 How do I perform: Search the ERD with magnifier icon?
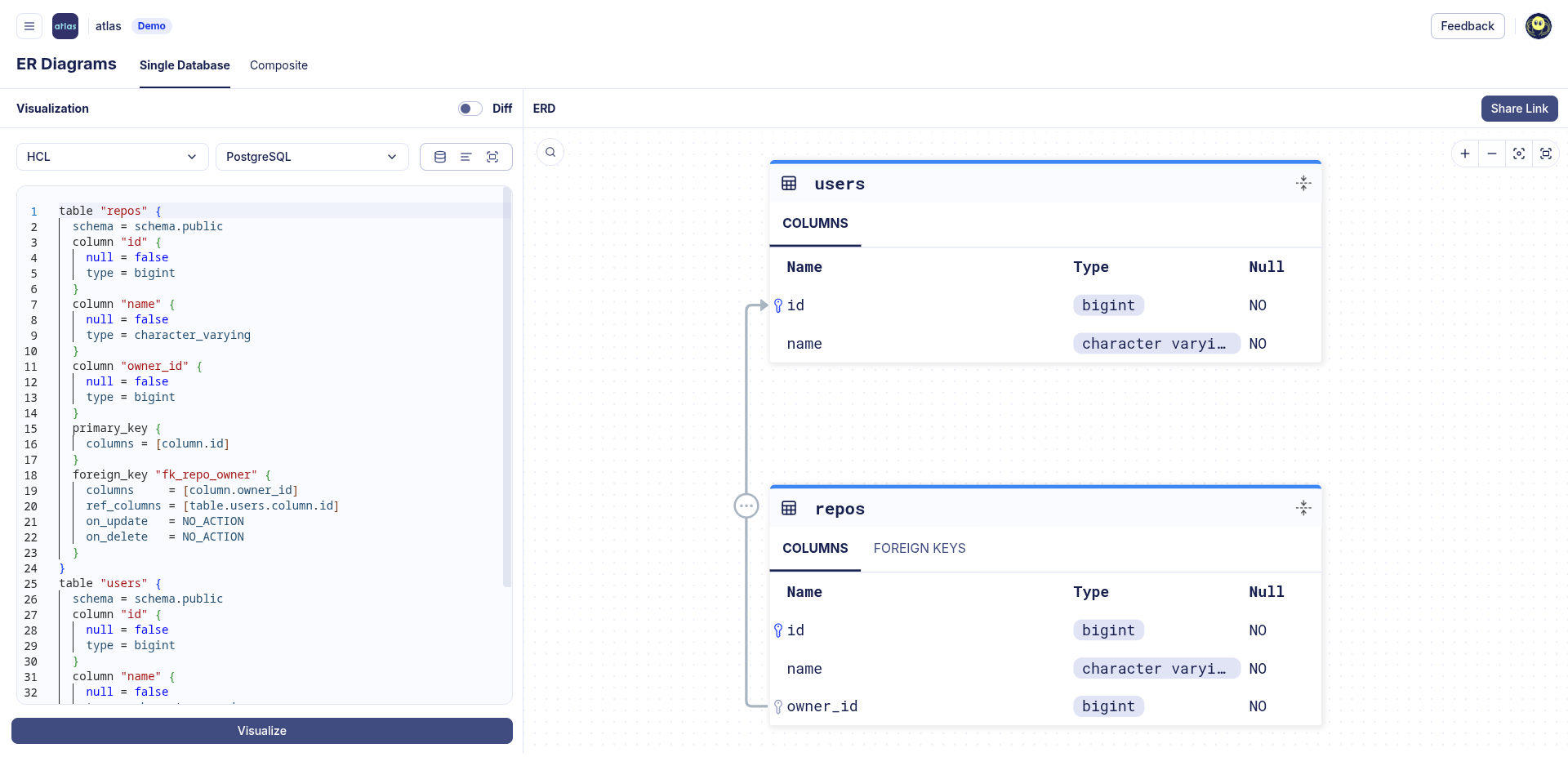550,152
